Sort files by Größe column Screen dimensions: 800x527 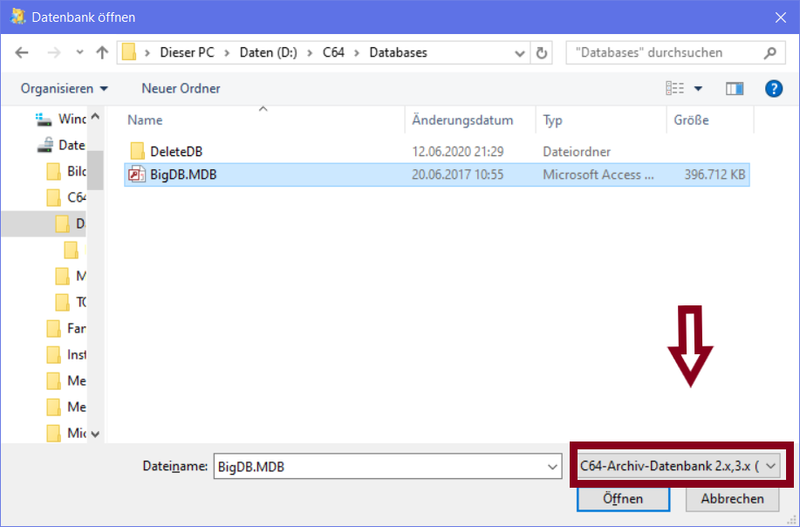691,120
